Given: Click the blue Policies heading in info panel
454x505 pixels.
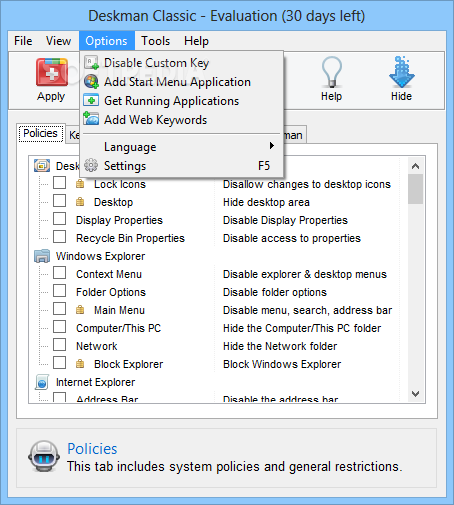Looking at the screenshot, I should (92, 449).
